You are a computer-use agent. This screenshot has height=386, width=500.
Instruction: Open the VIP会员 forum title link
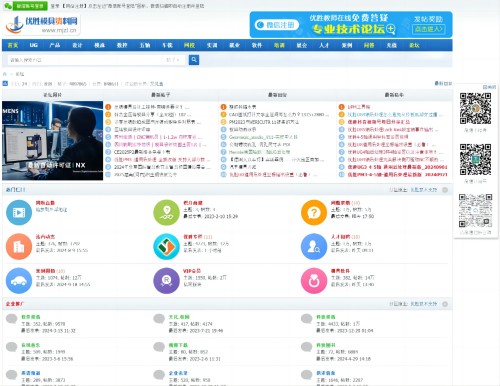[192, 271]
